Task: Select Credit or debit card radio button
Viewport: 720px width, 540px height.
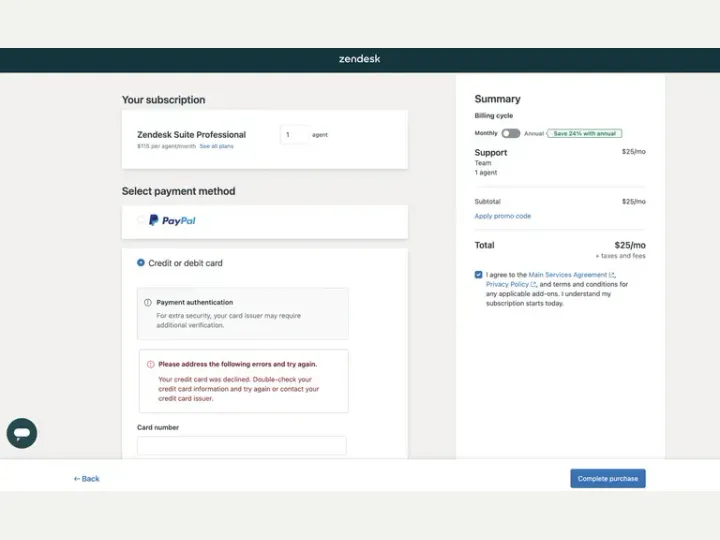Action: coord(141,263)
